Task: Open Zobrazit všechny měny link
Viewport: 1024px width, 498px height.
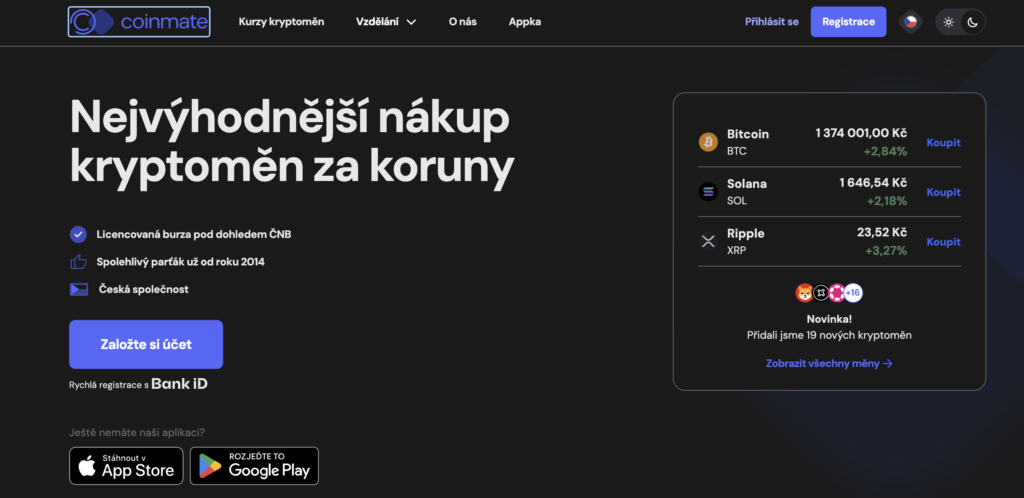Action: click(829, 364)
